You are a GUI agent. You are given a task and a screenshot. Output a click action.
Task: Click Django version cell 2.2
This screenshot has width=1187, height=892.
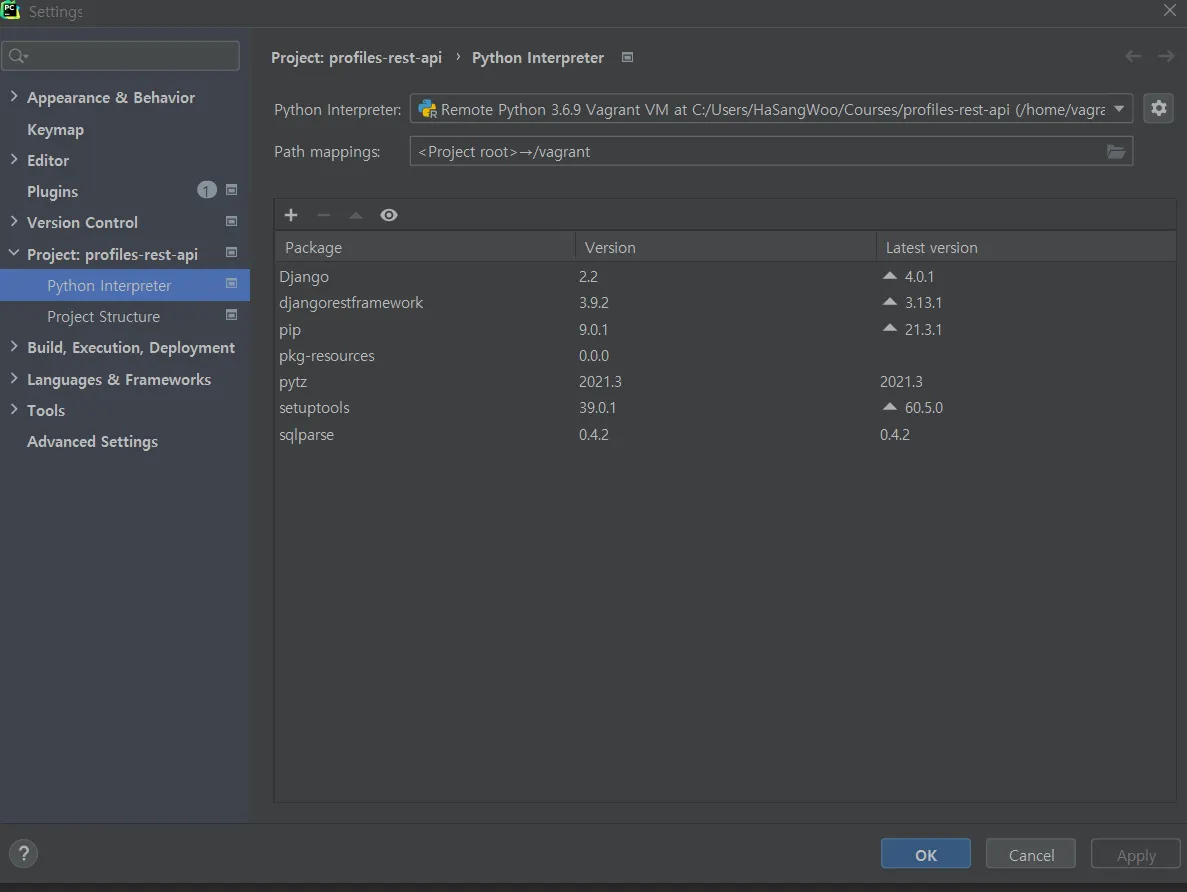588,276
